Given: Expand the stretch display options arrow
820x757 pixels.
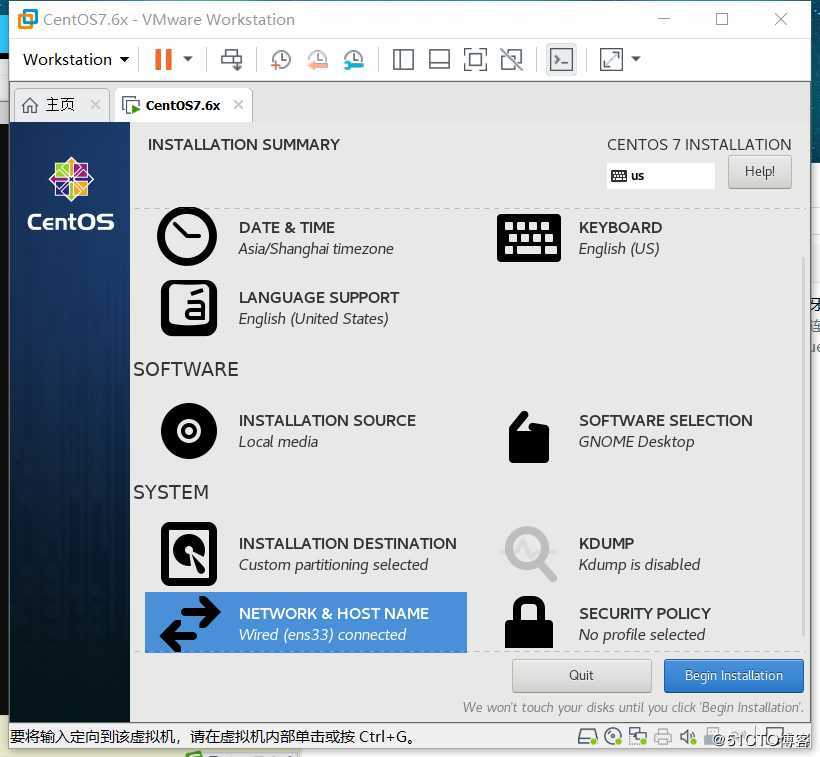Looking at the screenshot, I should point(636,59).
